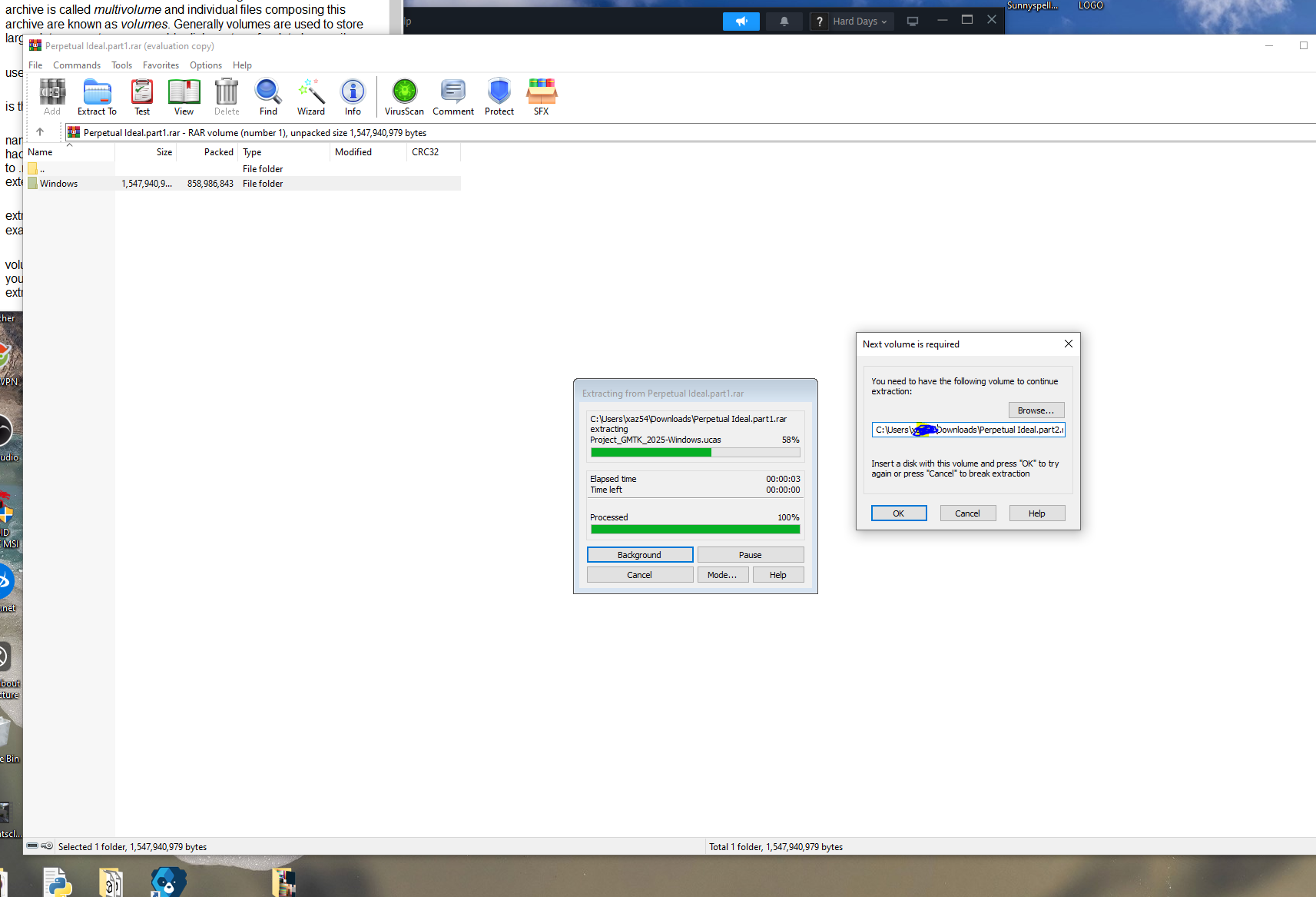The image size is (1316, 897).
Task: Start the VirusScan tool
Action: point(404,97)
